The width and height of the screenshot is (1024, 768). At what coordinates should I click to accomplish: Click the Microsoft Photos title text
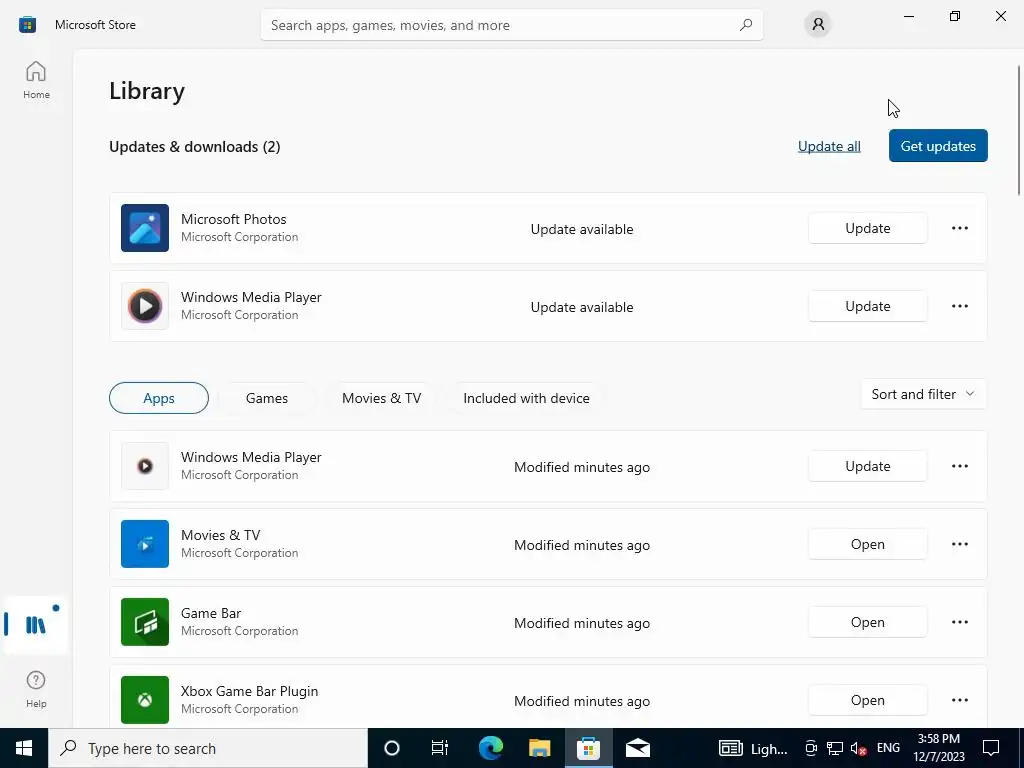coord(234,219)
